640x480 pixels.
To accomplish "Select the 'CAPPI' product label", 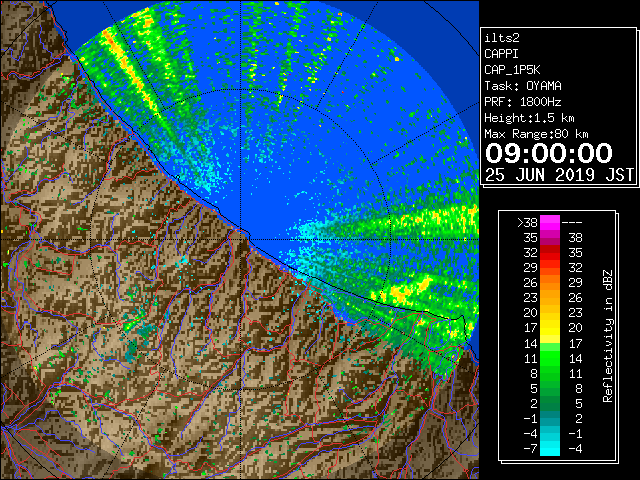I will [x=501, y=54].
